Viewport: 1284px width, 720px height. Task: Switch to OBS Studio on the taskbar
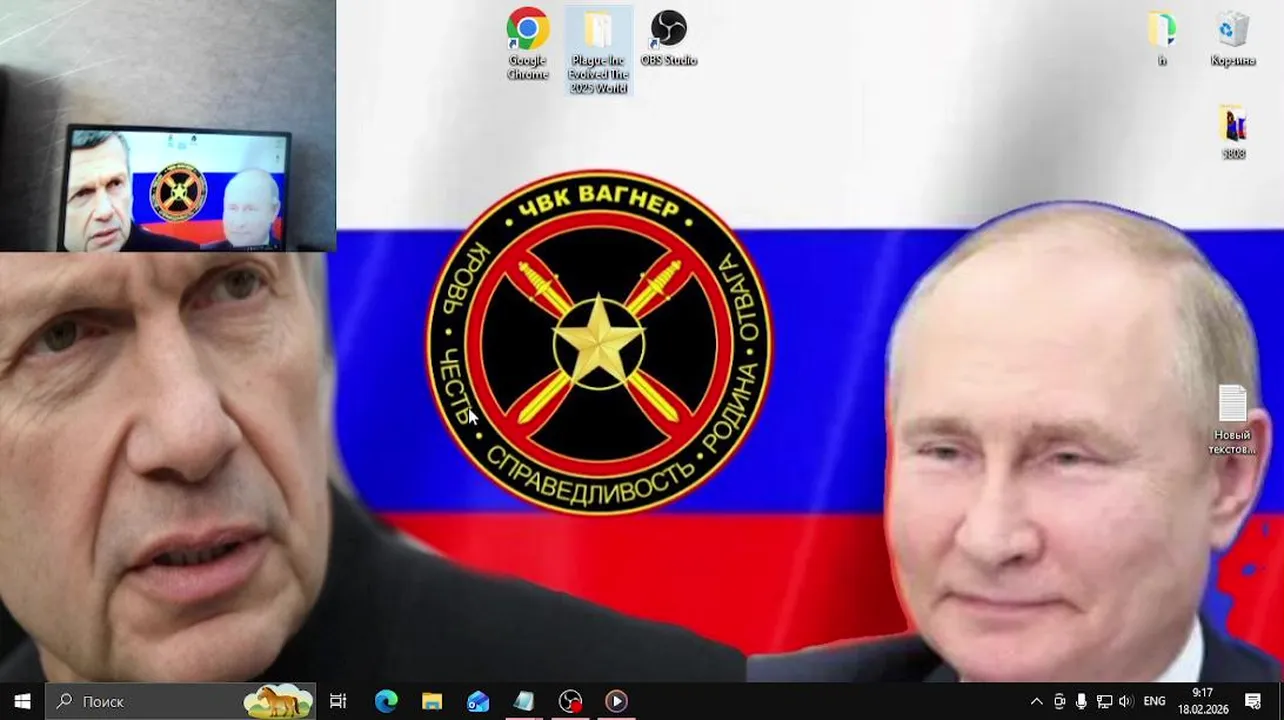pos(570,701)
